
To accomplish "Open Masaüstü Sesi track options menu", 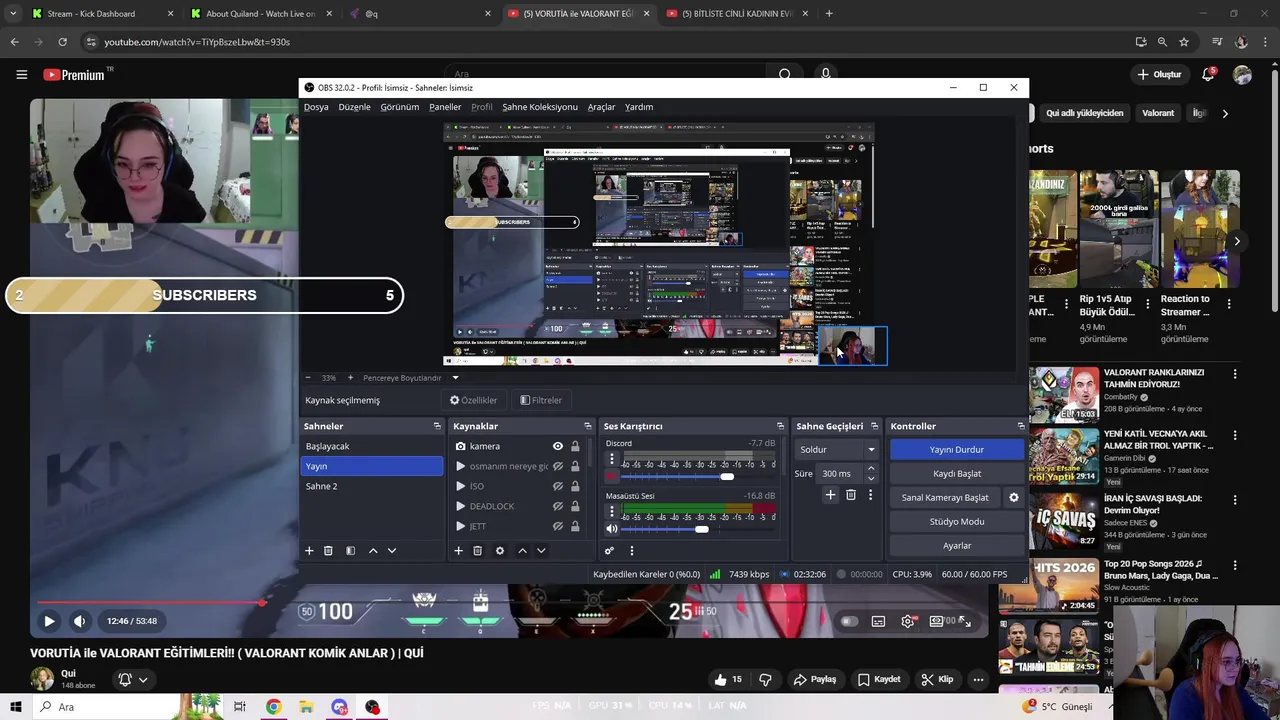I will click(612, 512).
